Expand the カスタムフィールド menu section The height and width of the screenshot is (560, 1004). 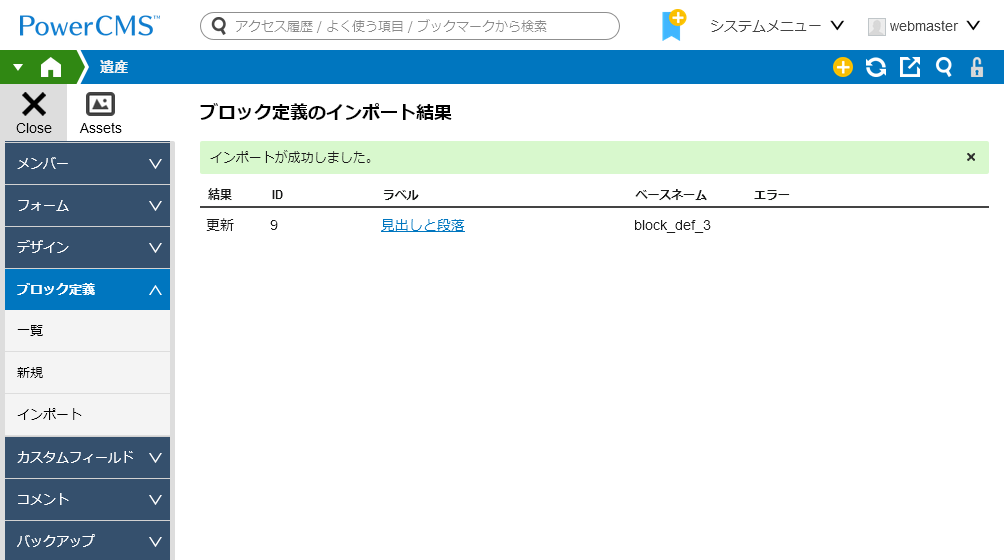(x=88, y=457)
